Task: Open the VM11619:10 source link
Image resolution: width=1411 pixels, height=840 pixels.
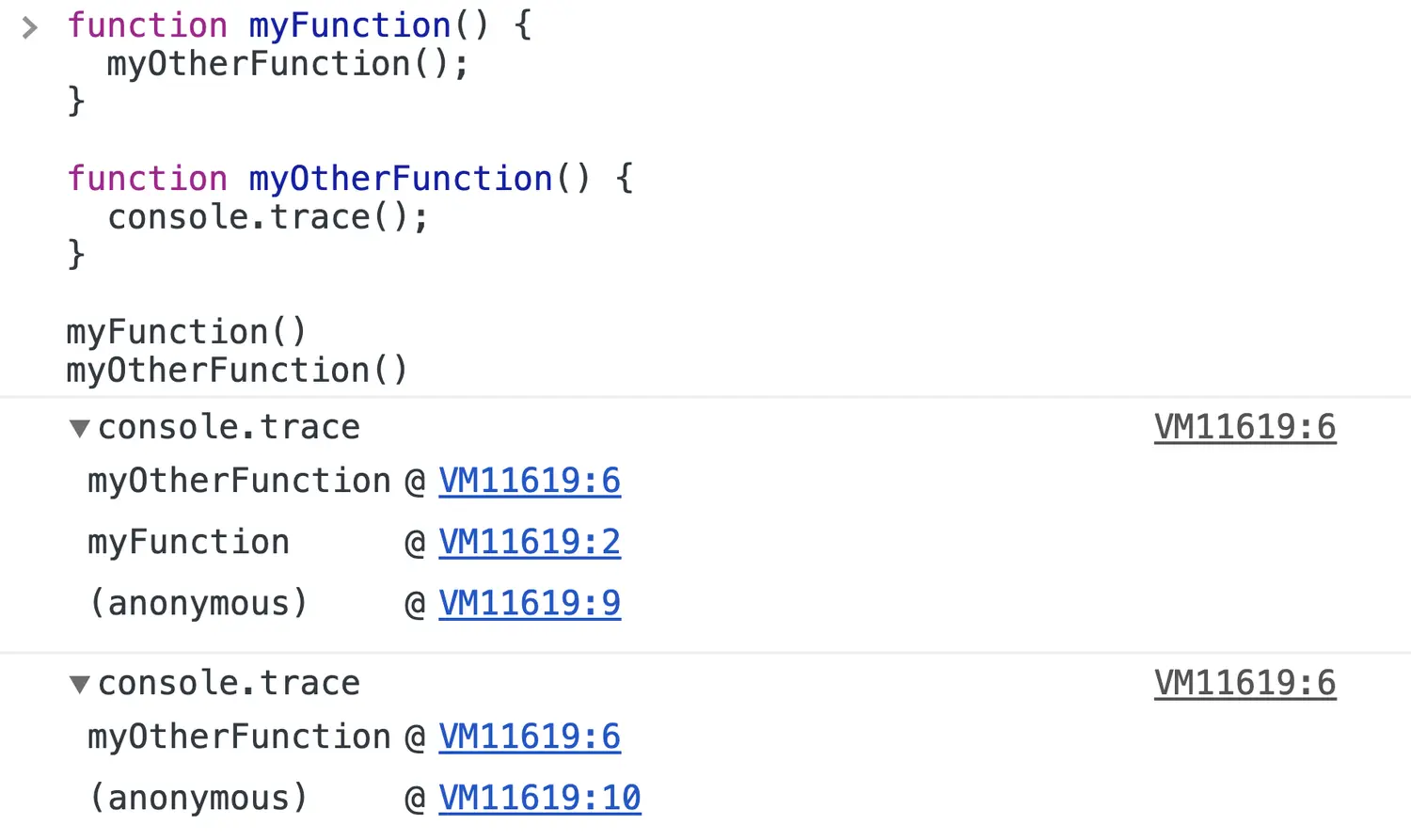Action: pos(540,798)
